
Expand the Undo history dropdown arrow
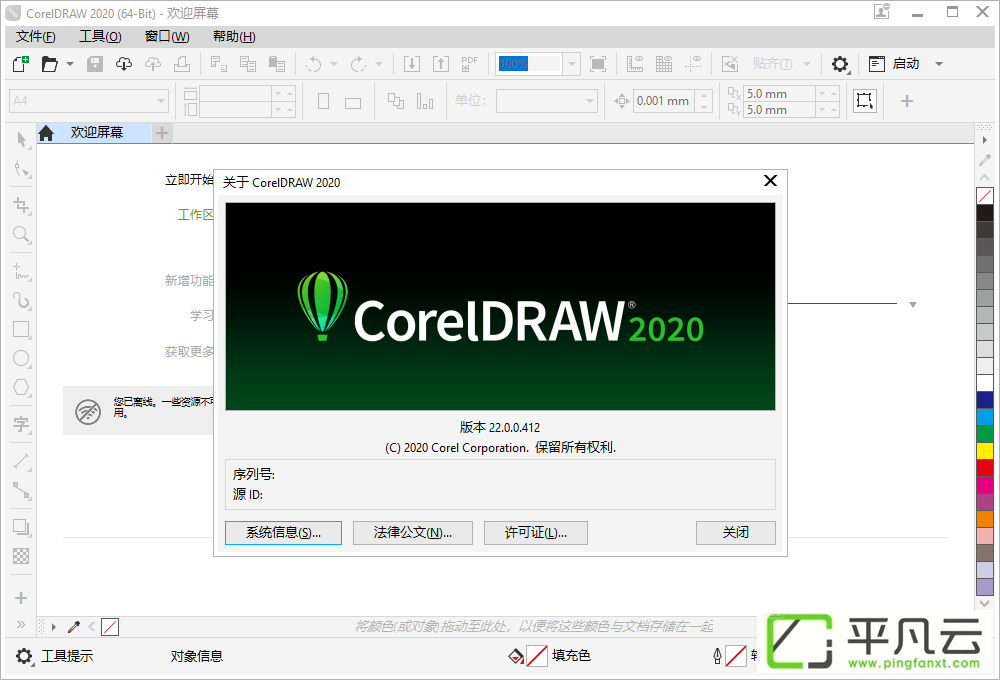point(334,64)
